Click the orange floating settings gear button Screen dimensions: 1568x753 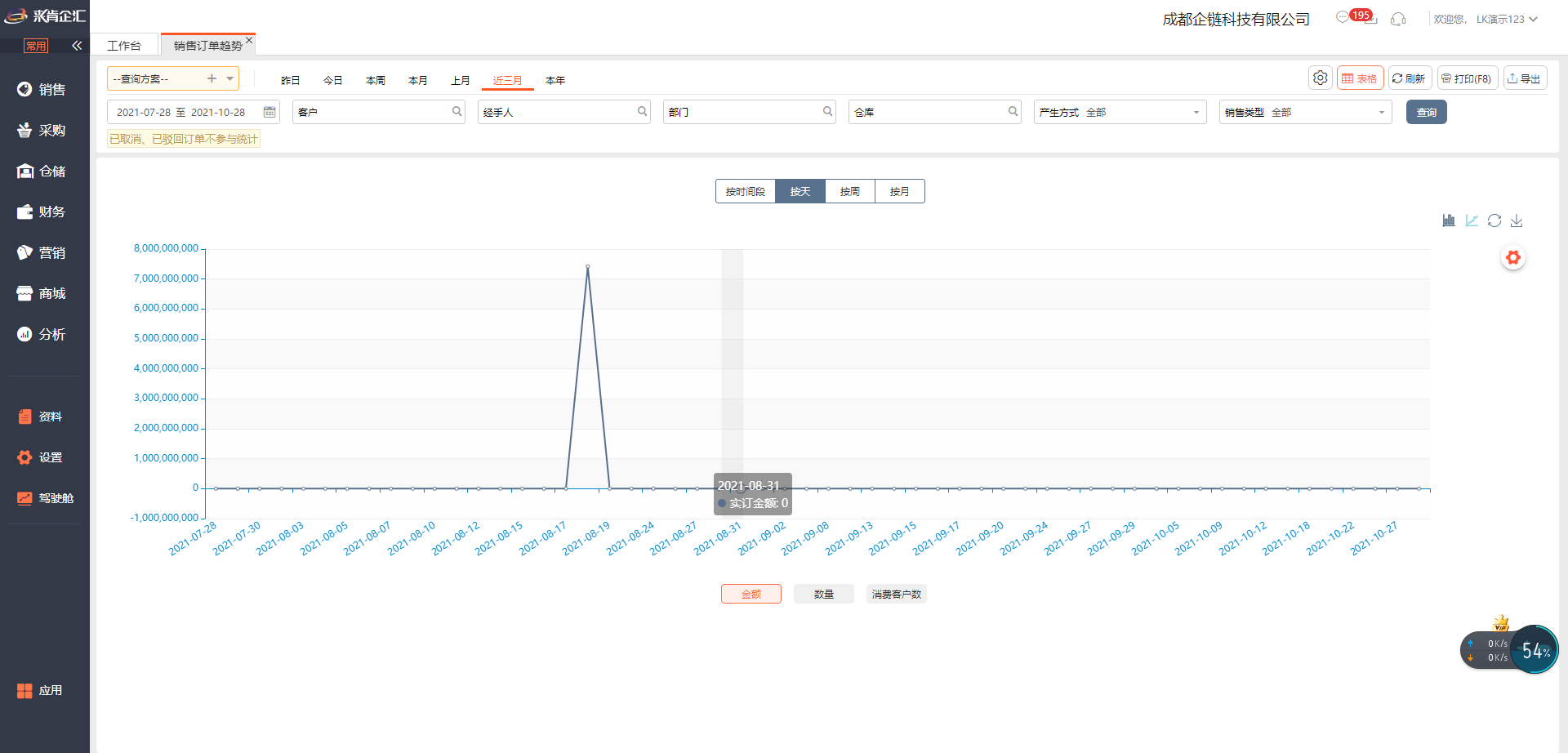[x=1513, y=258]
